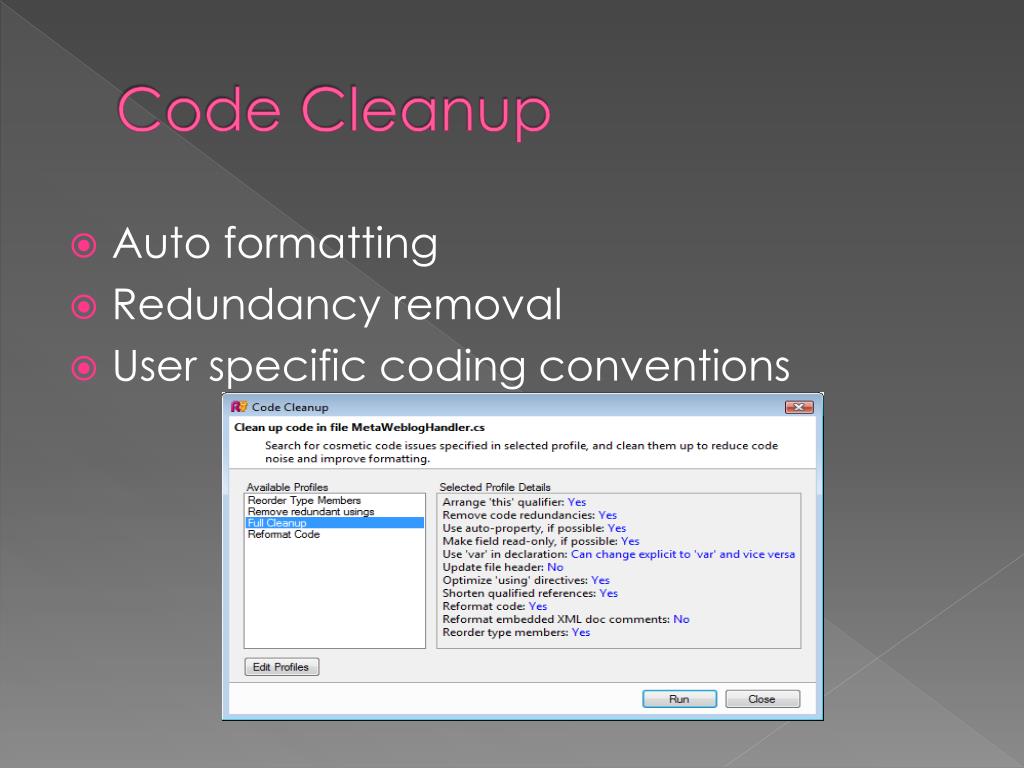Click the Reformat code: Yes line

pyautogui.click(x=494, y=607)
